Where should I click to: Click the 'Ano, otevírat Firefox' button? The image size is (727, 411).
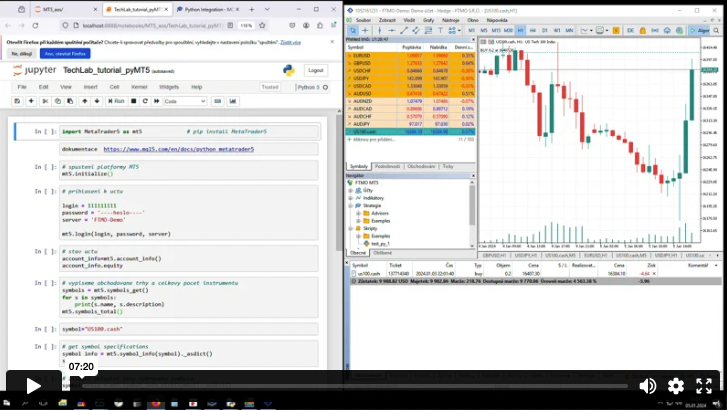coord(65,54)
